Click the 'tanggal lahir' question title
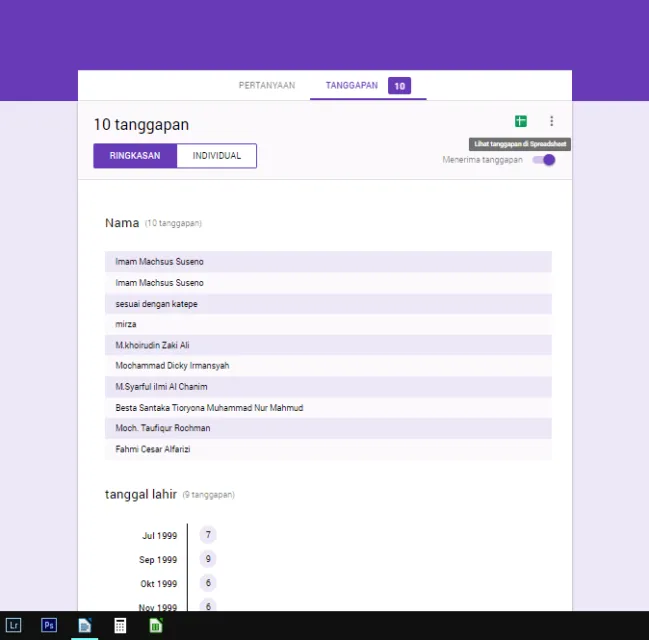 coord(141,494)
